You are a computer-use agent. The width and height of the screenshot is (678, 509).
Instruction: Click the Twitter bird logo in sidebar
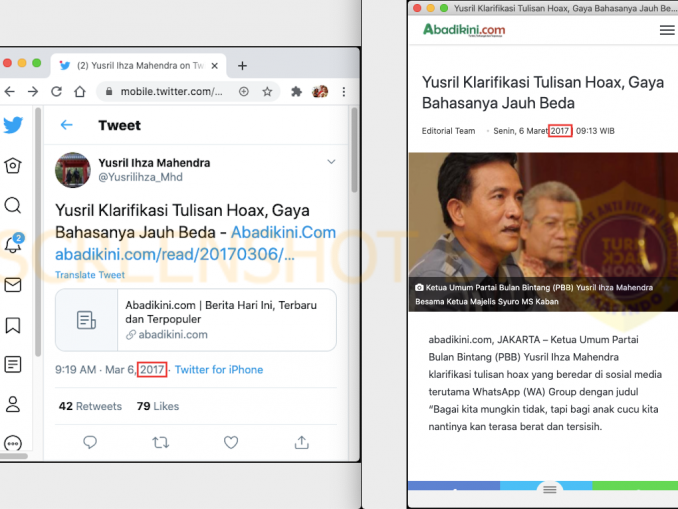point(13,125)
